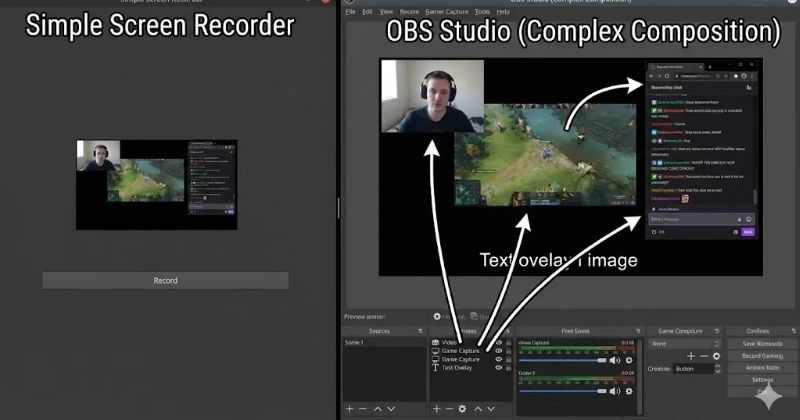The height and width of the screenshot is (420, 800).
Task: Click the game footage in OBS preview
Action: coord(545,155)
